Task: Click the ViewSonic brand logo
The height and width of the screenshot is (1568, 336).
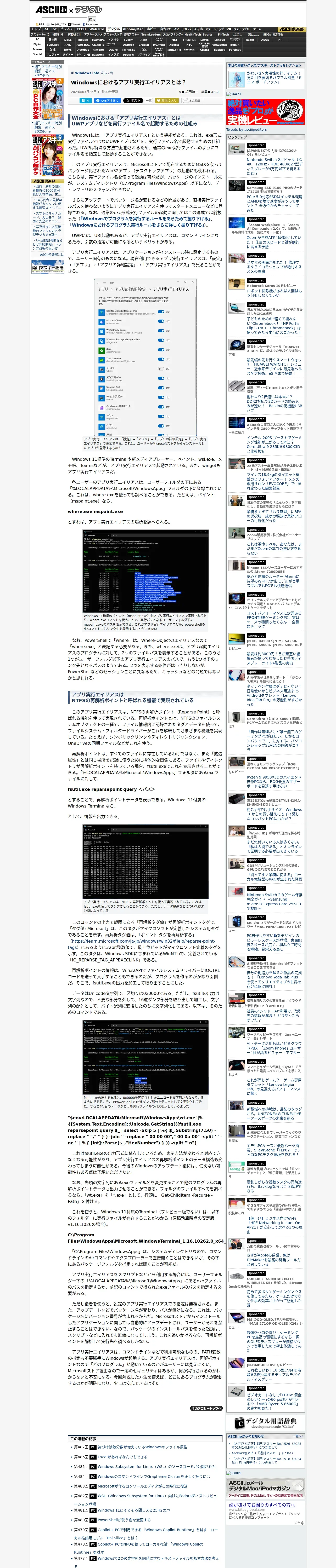Action: [220, 44]
